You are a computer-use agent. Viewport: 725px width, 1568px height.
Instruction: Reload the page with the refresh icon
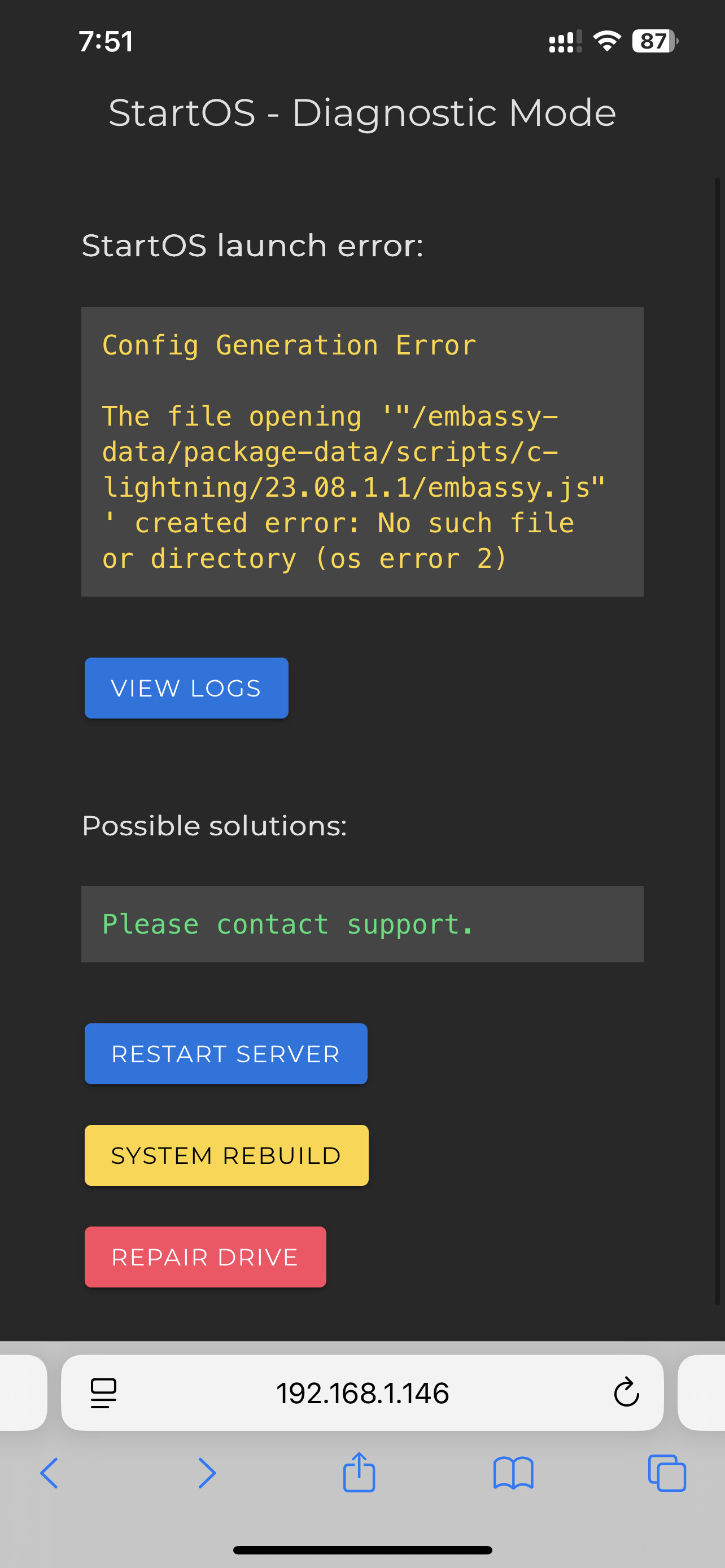click(626, 1392)
